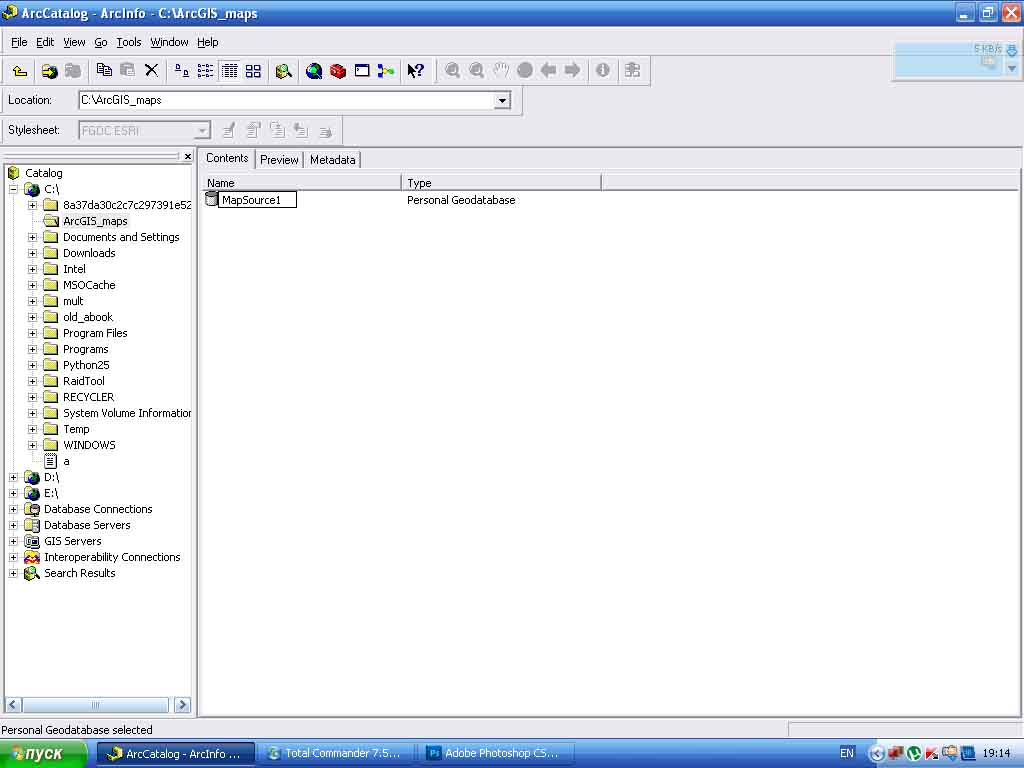Expand the Program Files folder
The image size is (1024, 768).
32,333
